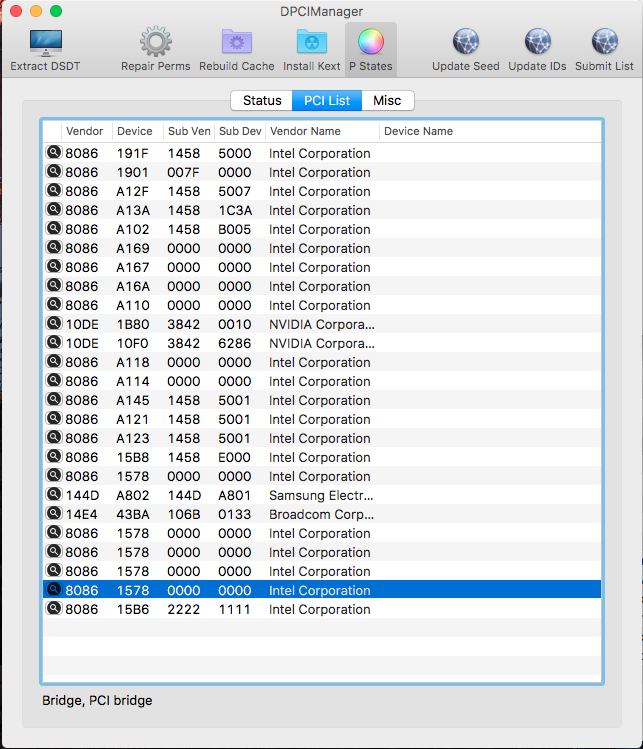Click Sub Dev value 0010
The image size is (643, 749).
pyautogui.click(x=234, y=324)
